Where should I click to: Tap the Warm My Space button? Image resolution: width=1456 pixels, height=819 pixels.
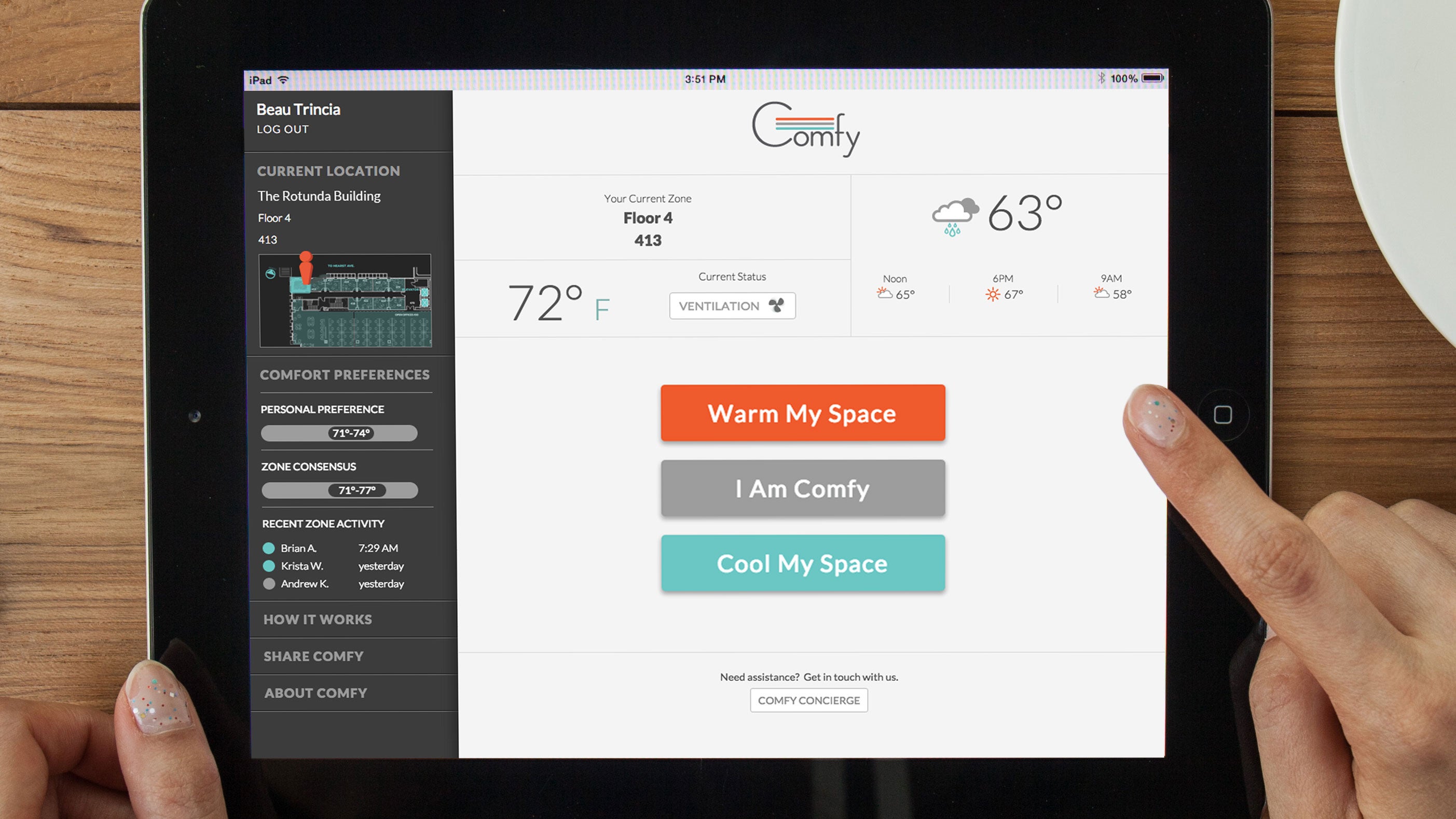[x=803, y=413]
